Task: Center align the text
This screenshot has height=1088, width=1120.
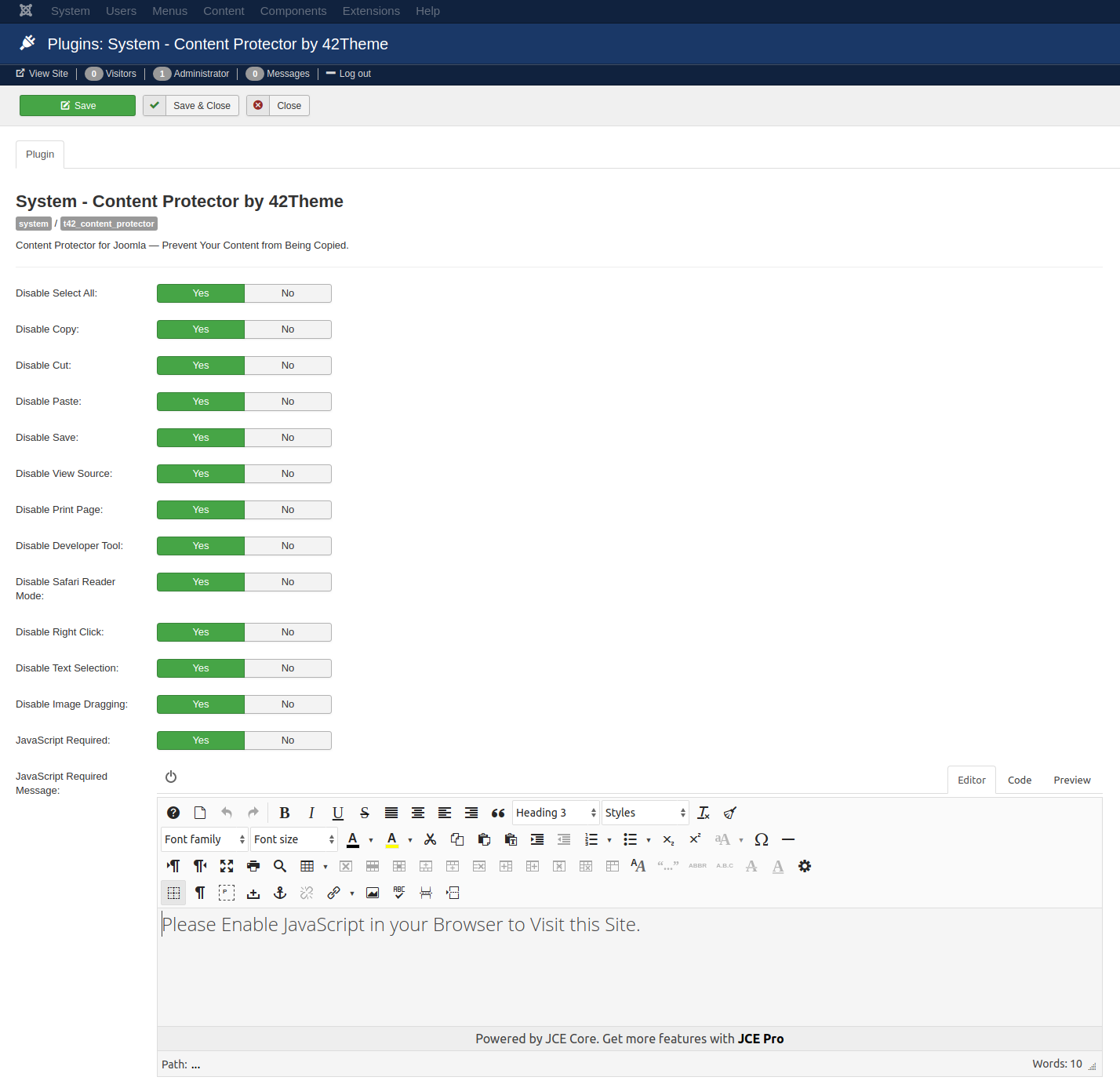Action: click(418, 813)
